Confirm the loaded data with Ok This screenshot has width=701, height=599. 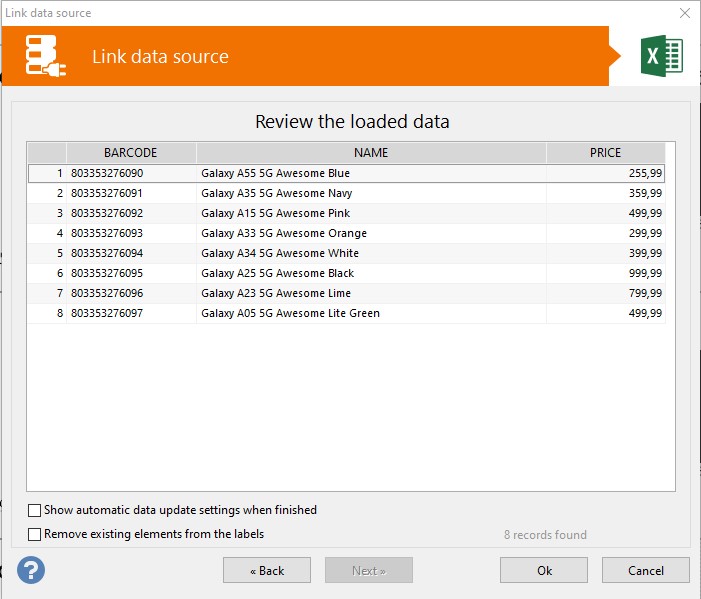pos(544,570)
